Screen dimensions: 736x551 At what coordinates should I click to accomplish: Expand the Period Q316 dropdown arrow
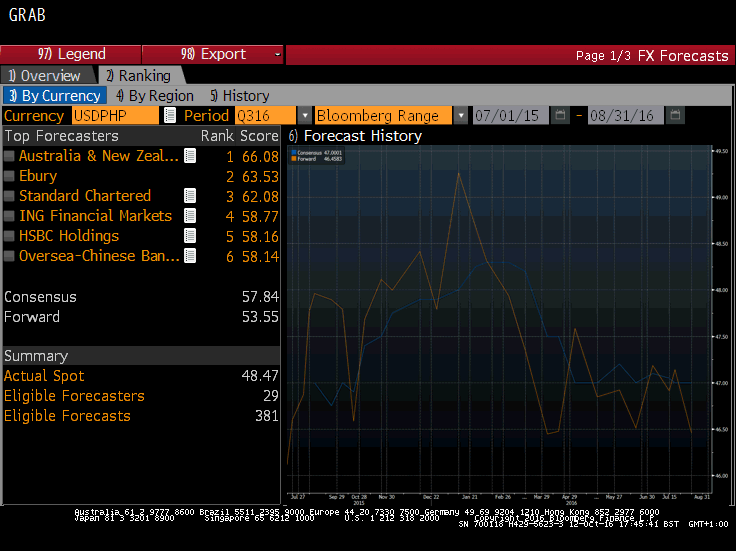point(305,115)
